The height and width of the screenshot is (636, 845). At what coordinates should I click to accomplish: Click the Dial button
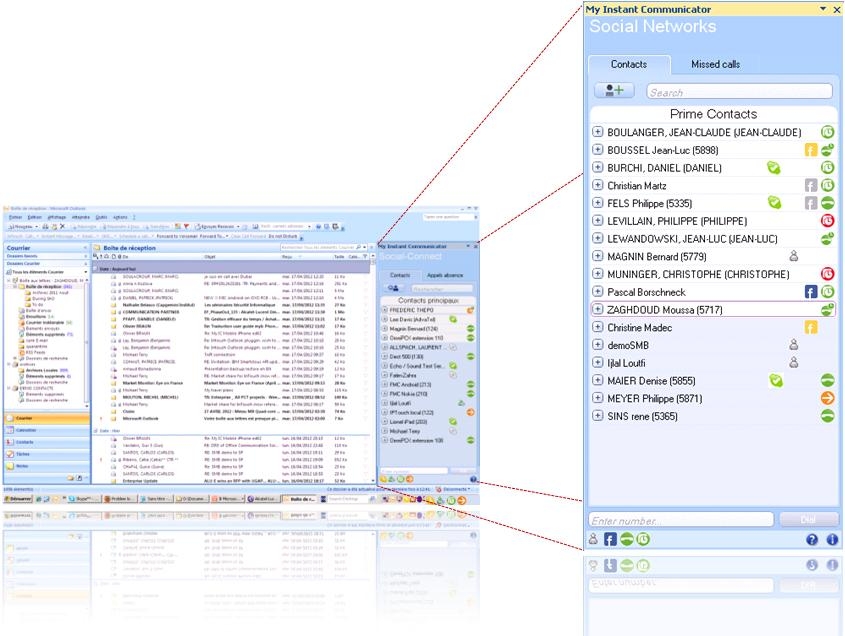click(809, 519)
